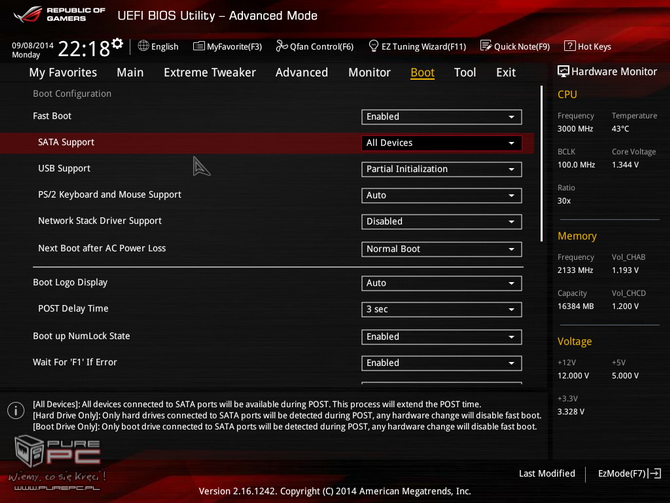This screenshot has height=503, width=670.
Task: Open PS/2 Keyboard and Mouse Support dropdown
Action: pyautogui.click(x=441, y=195)
